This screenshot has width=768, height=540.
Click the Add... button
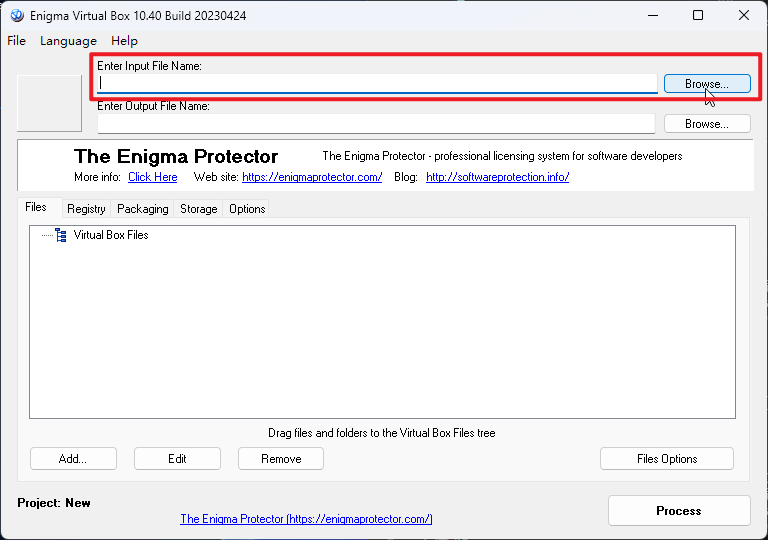click(x=73, y=459)
